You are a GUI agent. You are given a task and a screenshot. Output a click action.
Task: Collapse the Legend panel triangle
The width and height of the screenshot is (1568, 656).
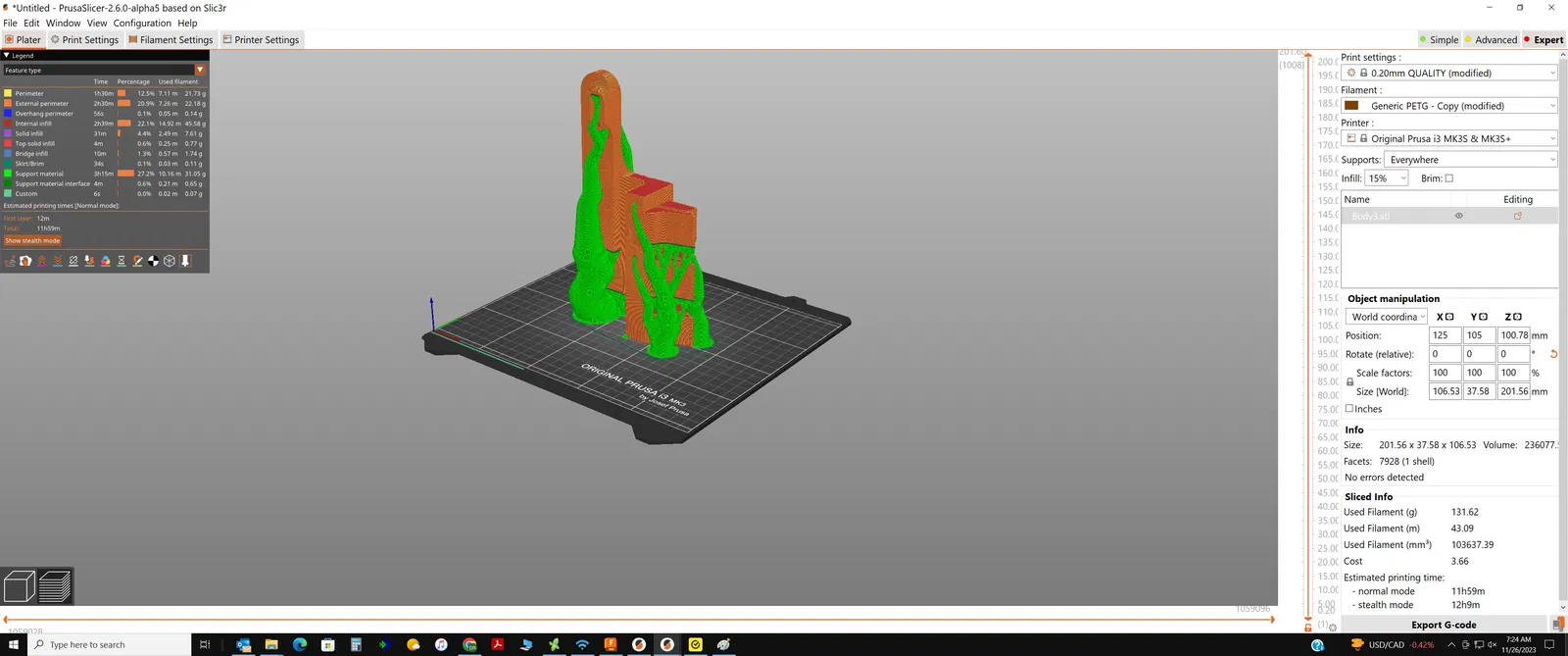tap(6, 55)
